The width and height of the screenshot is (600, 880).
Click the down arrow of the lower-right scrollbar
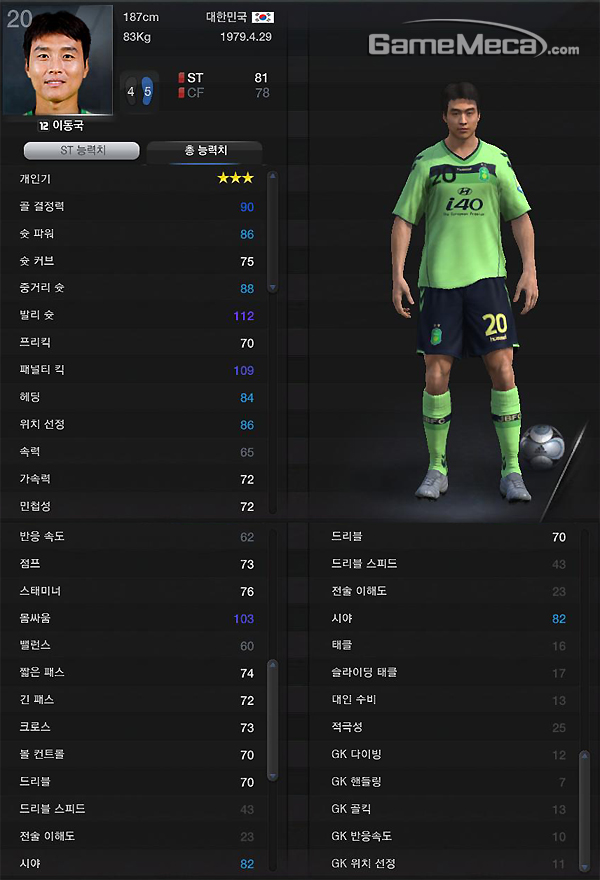click(584, 867)
